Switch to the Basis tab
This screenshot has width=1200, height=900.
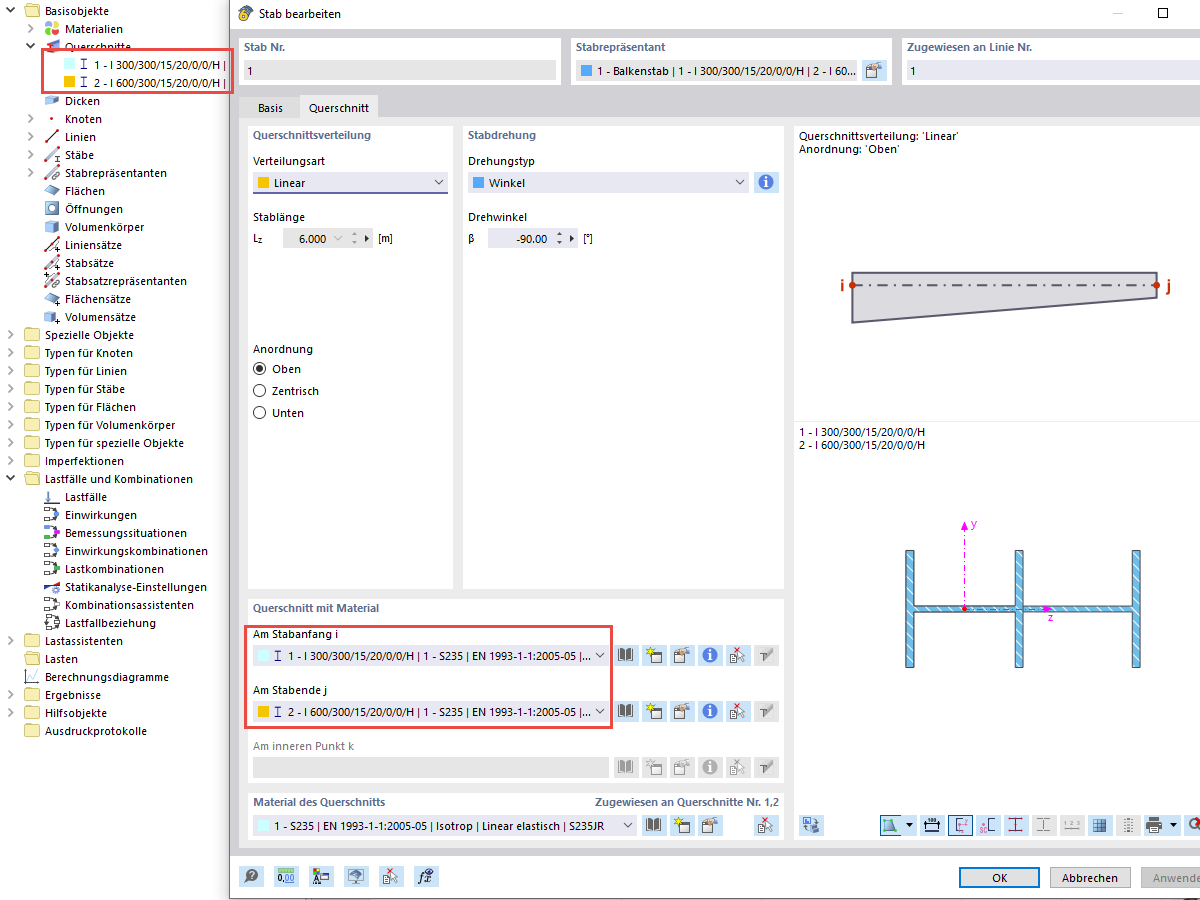point(270,108)
